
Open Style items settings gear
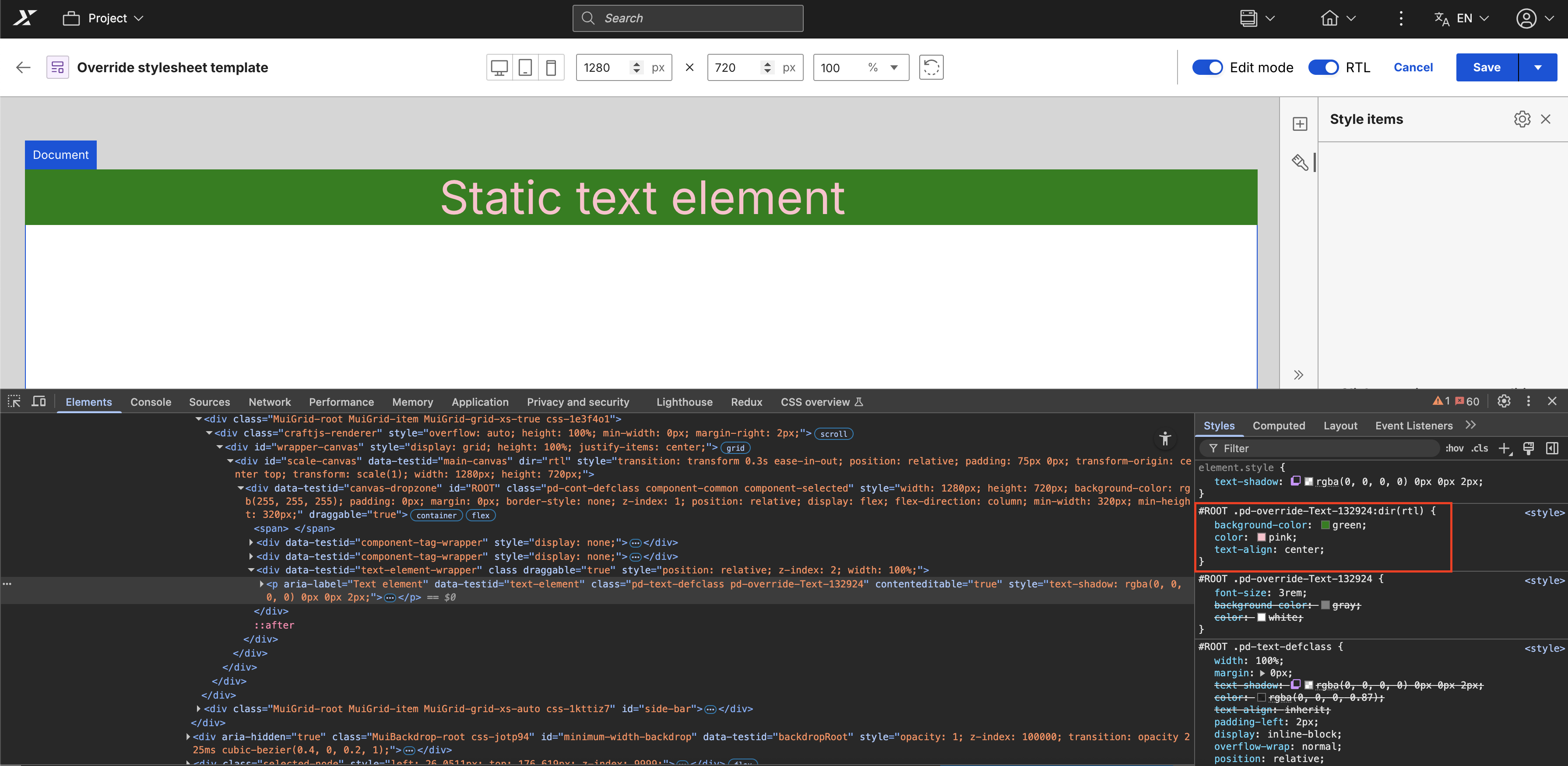(1522, 119)
